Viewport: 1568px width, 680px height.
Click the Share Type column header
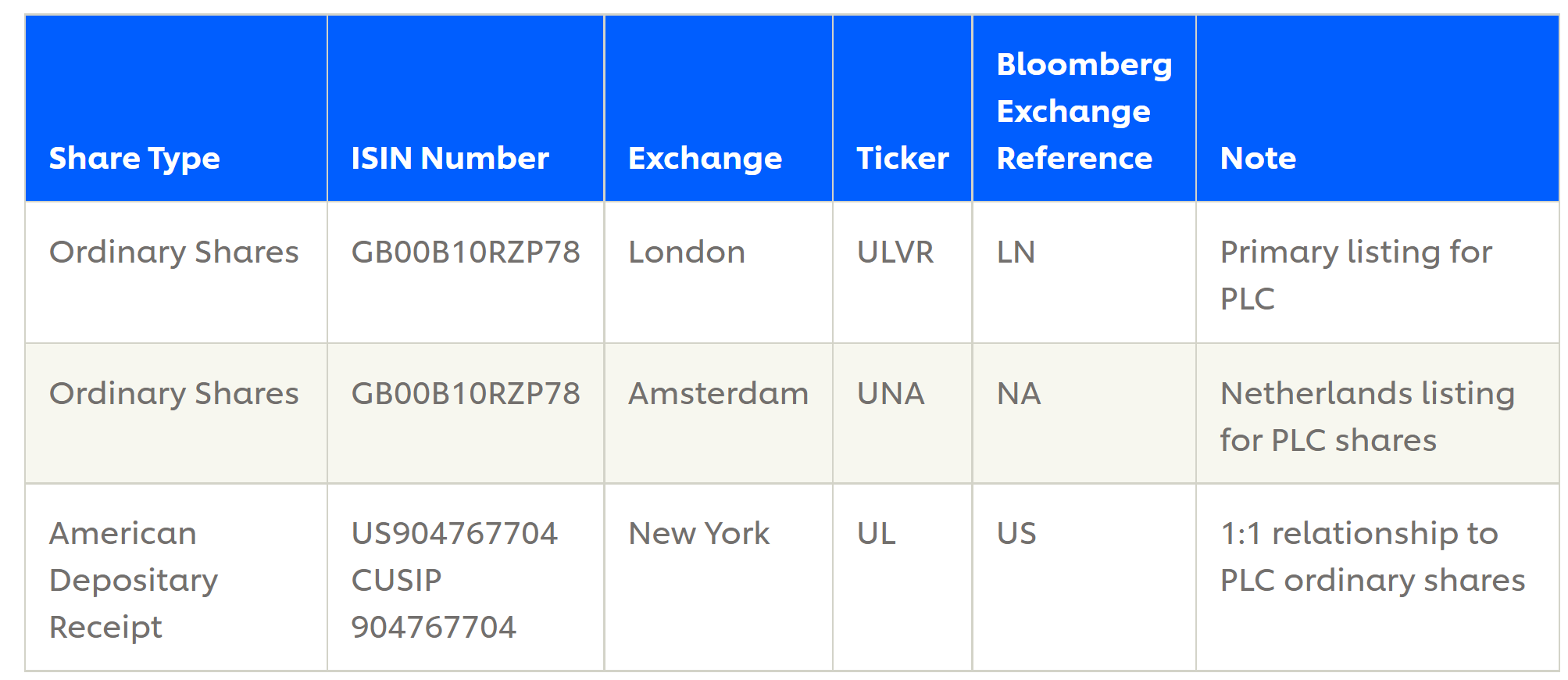tap(134, 159)
